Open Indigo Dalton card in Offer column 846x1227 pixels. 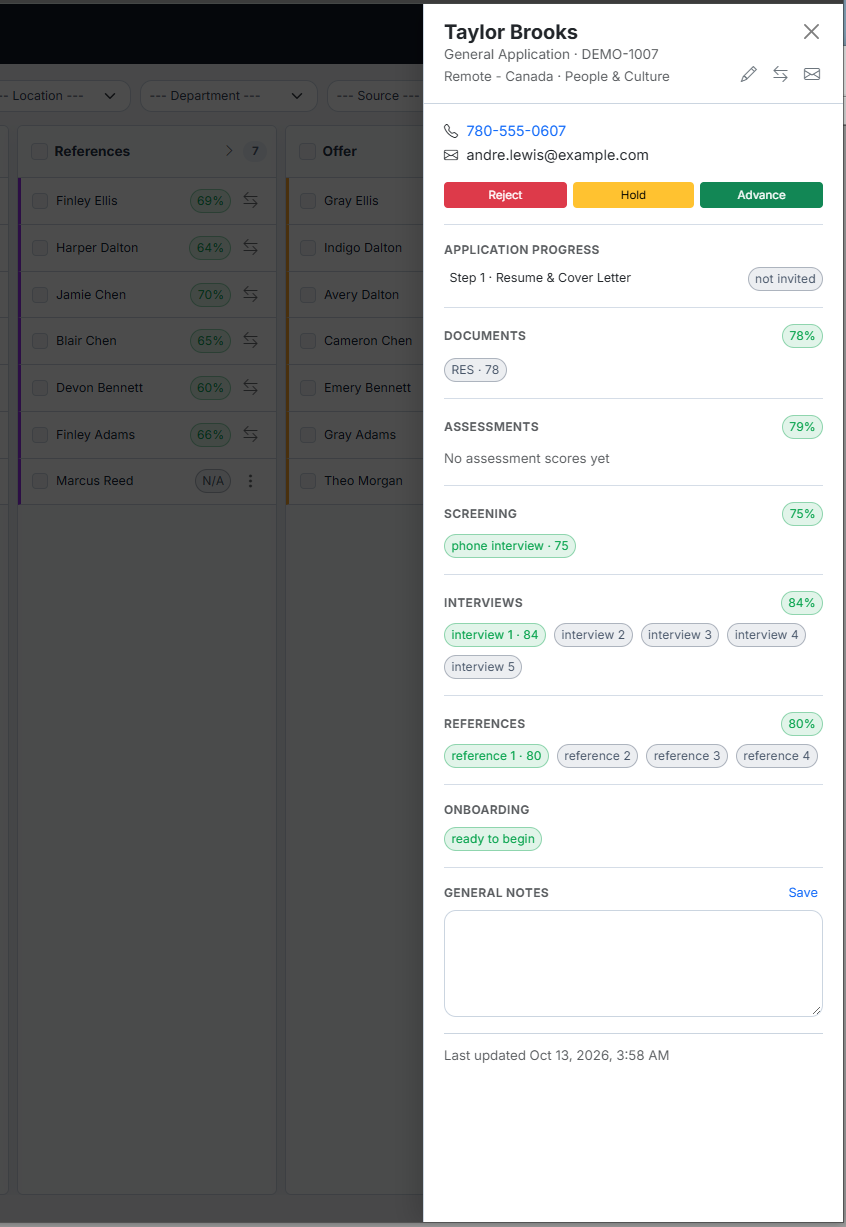363,248
